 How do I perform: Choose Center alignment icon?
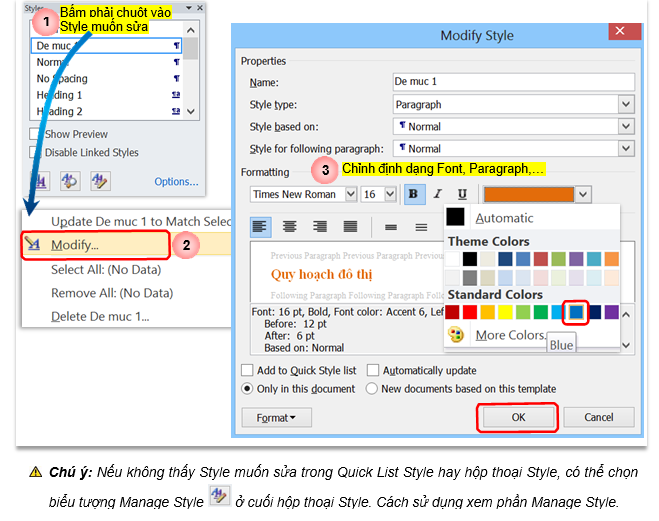(290, 227)
